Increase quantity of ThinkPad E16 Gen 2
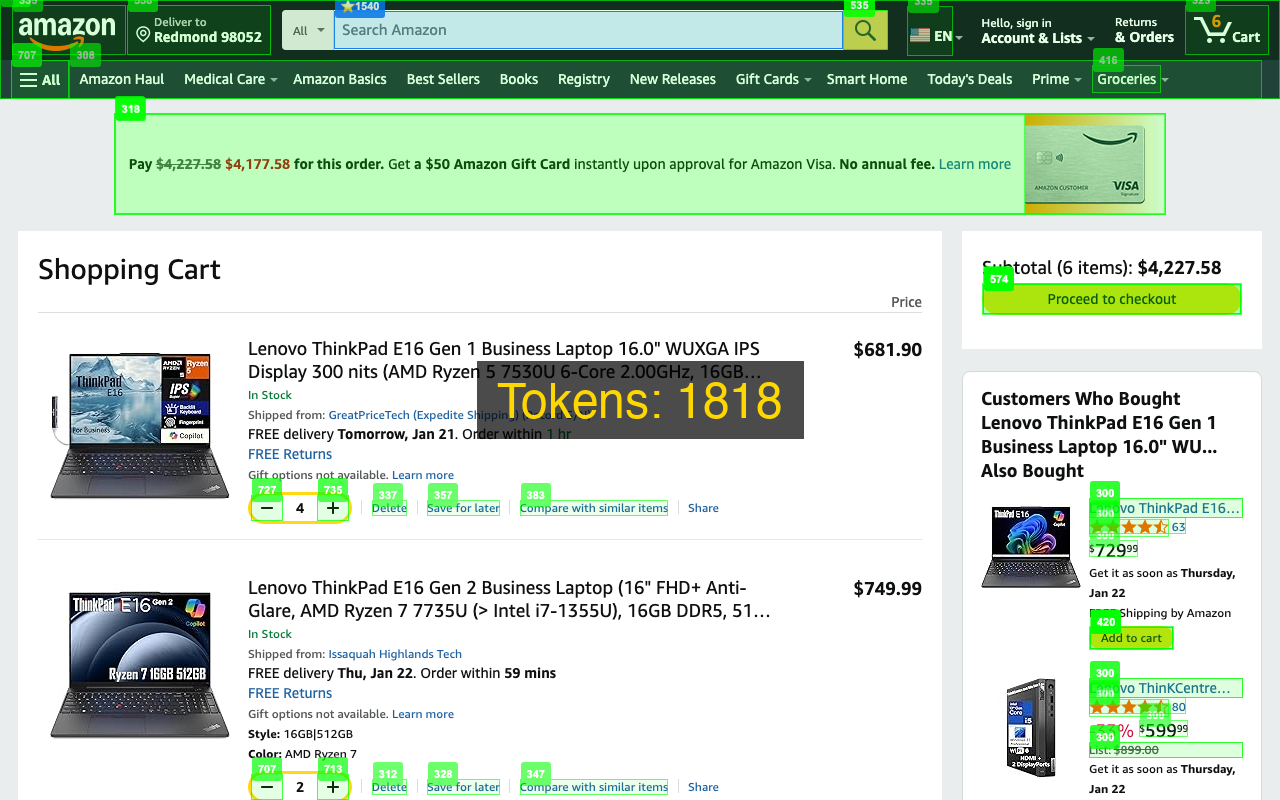 [333, 787]
